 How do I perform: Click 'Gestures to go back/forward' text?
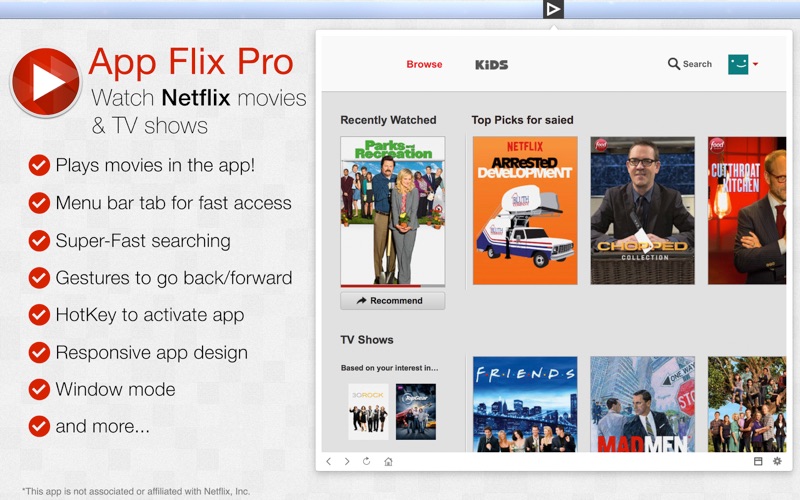coord(174,278)
